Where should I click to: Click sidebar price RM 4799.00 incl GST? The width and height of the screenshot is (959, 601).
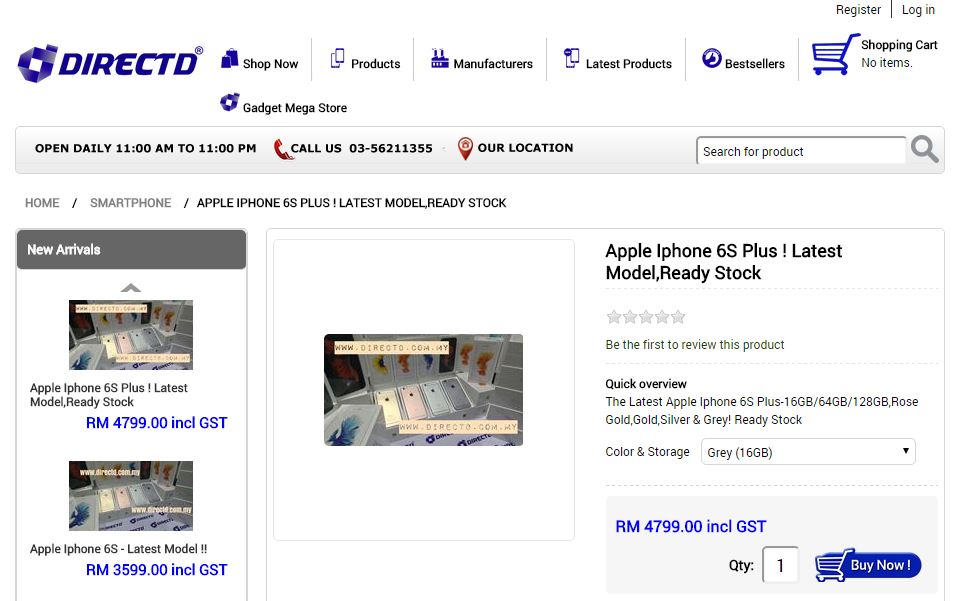(157, 423)
